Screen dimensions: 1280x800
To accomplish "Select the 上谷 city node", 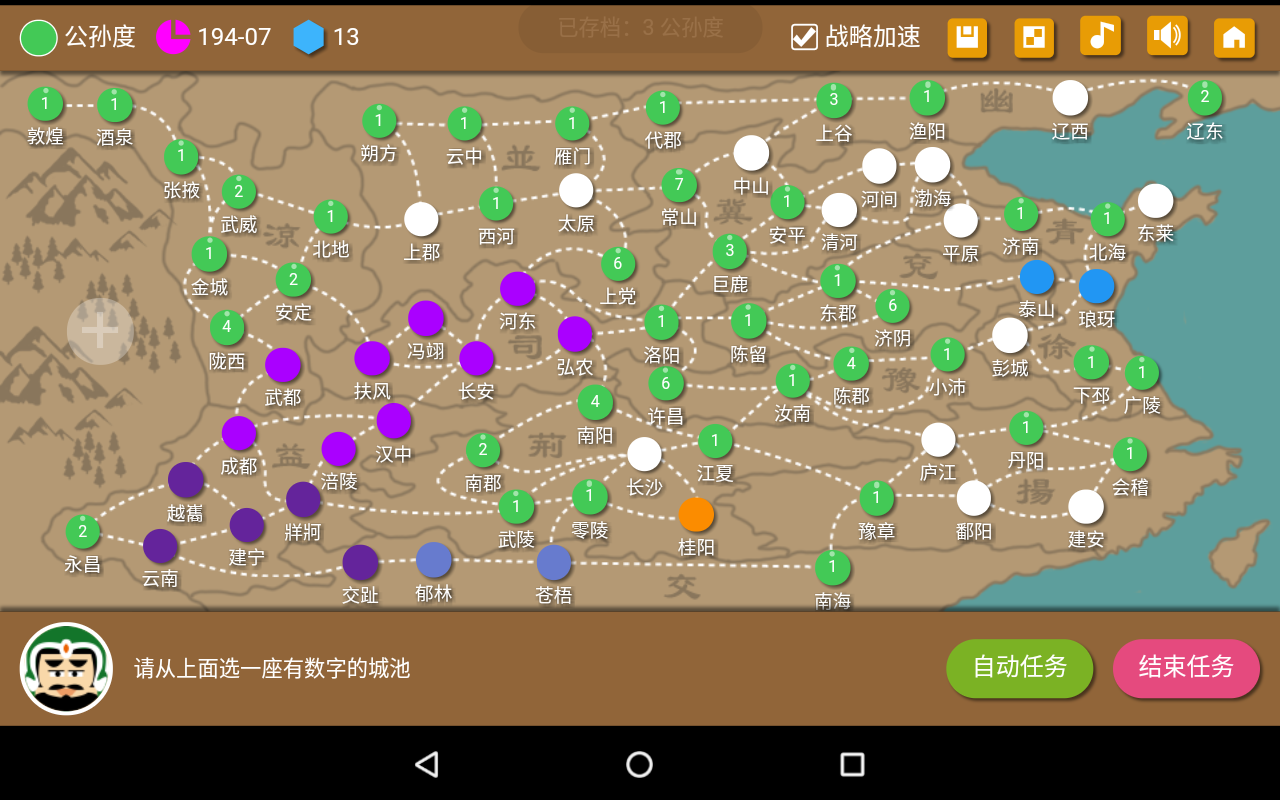I will tap(834, 100).
